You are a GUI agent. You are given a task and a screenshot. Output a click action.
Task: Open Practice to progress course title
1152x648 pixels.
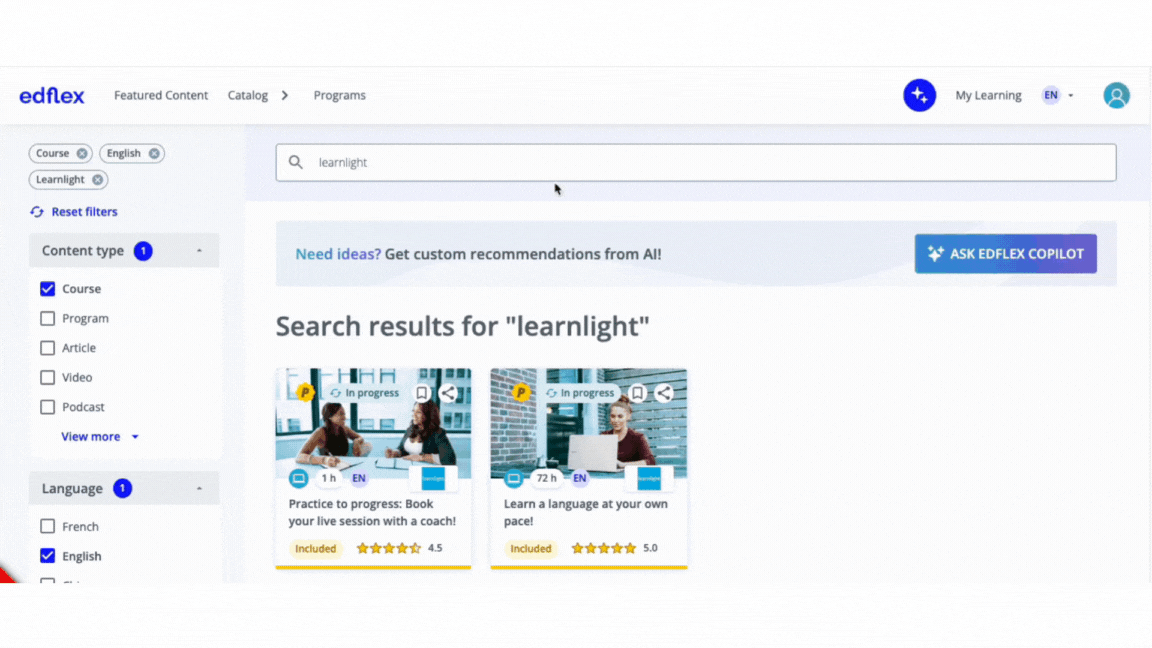pyautogui.click(x=372, y=512)
